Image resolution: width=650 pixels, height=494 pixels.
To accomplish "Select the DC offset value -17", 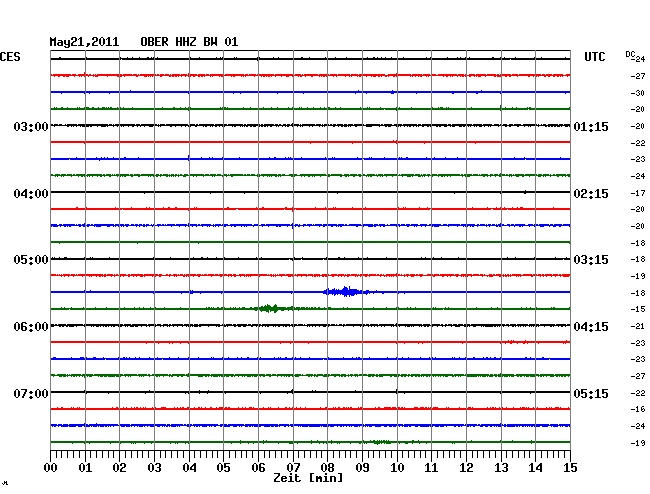I will [638, 193].
